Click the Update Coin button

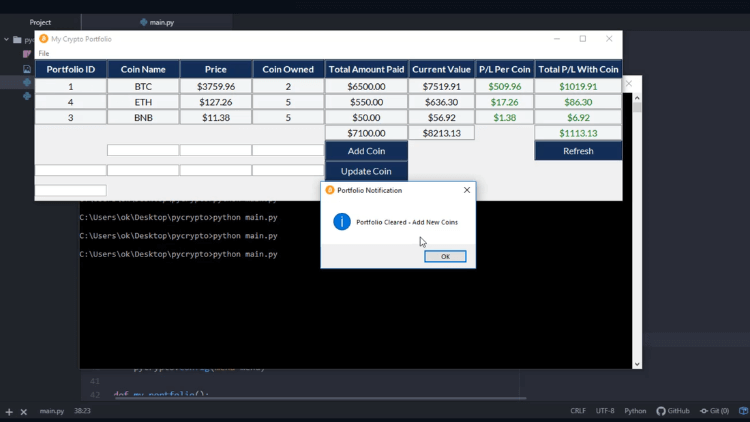point(366,171)
